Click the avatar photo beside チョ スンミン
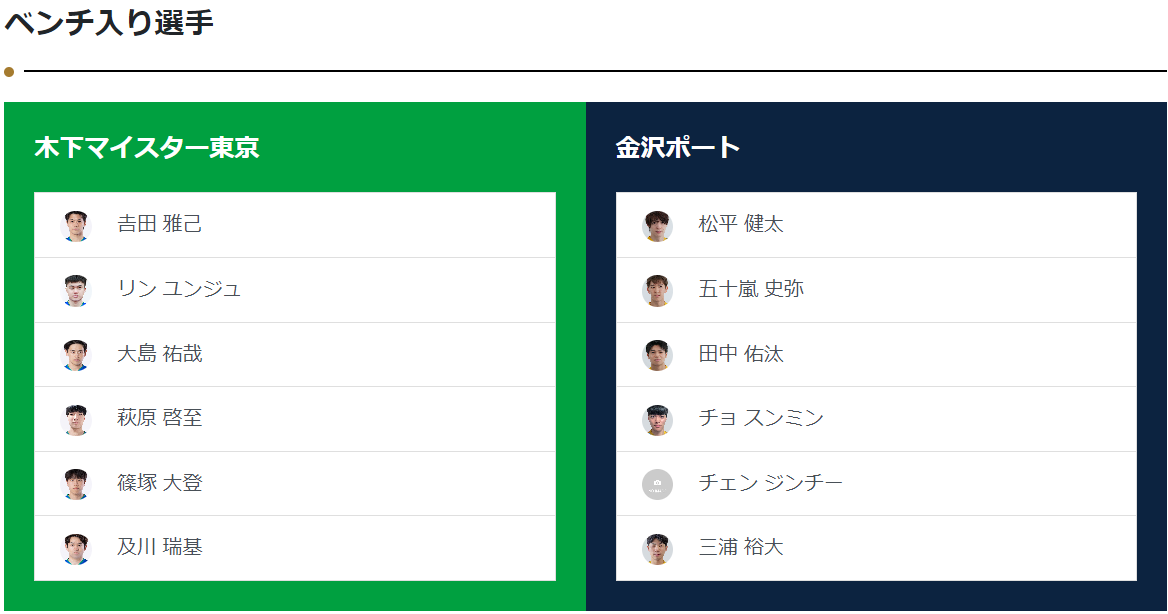The height and width of the screenshot is (614, 1168). 657,420
